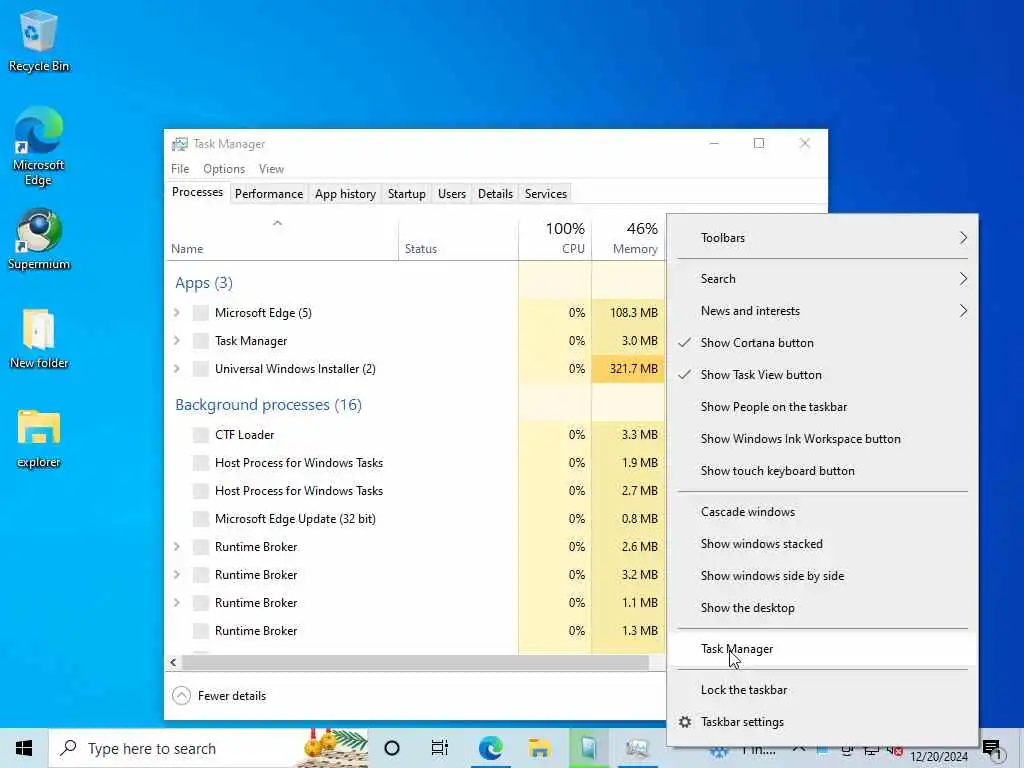Open the Windows Start button

click(24, 748)
